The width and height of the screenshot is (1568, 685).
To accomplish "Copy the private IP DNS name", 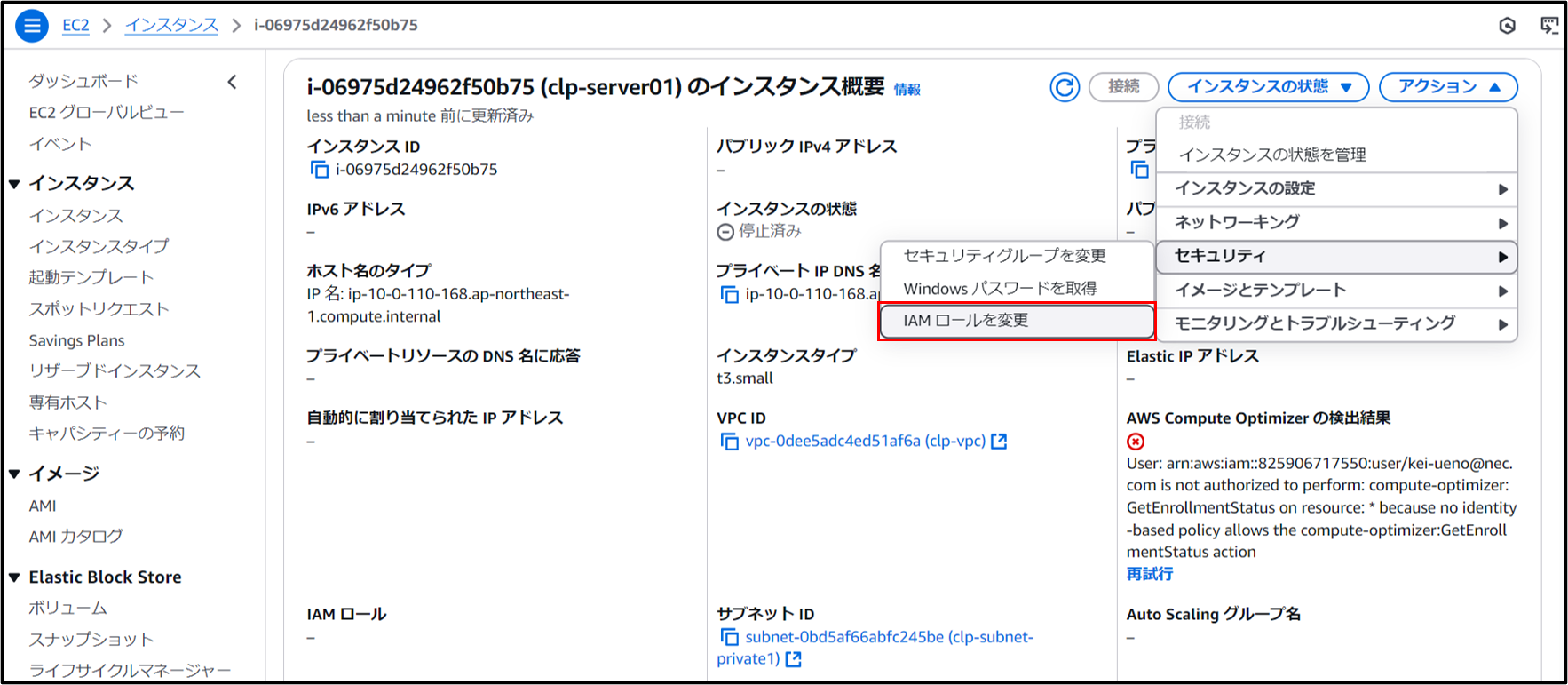I will click(x=729, y=294).
